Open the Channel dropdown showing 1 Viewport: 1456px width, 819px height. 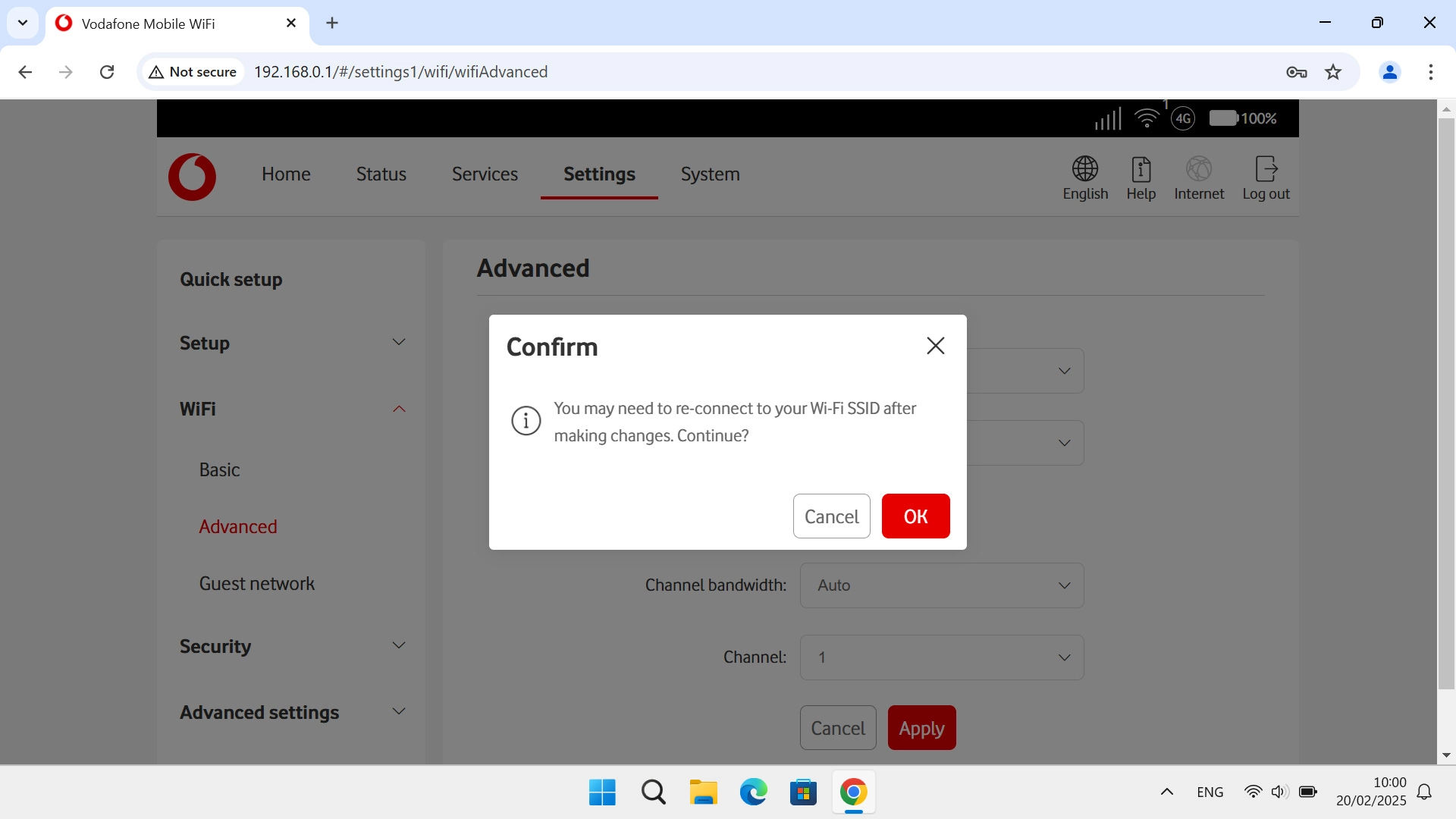point(940,657)
